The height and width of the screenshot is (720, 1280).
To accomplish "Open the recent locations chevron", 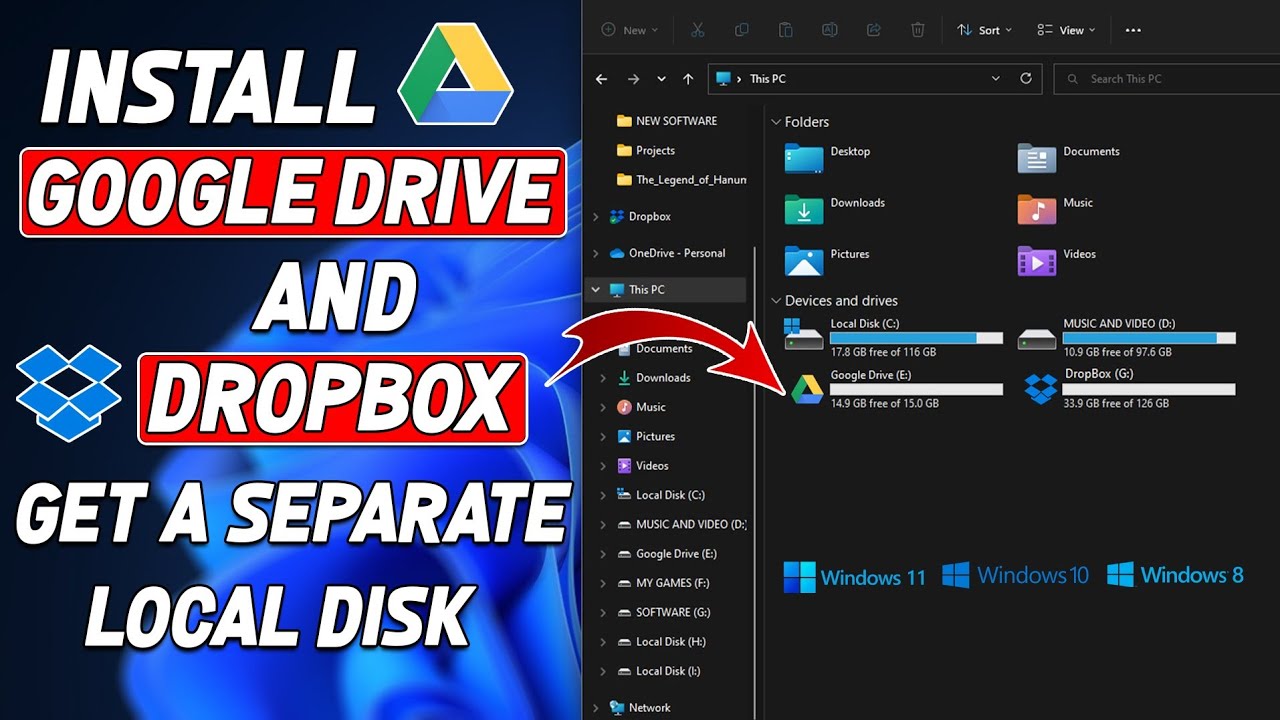I will (661, 78).
